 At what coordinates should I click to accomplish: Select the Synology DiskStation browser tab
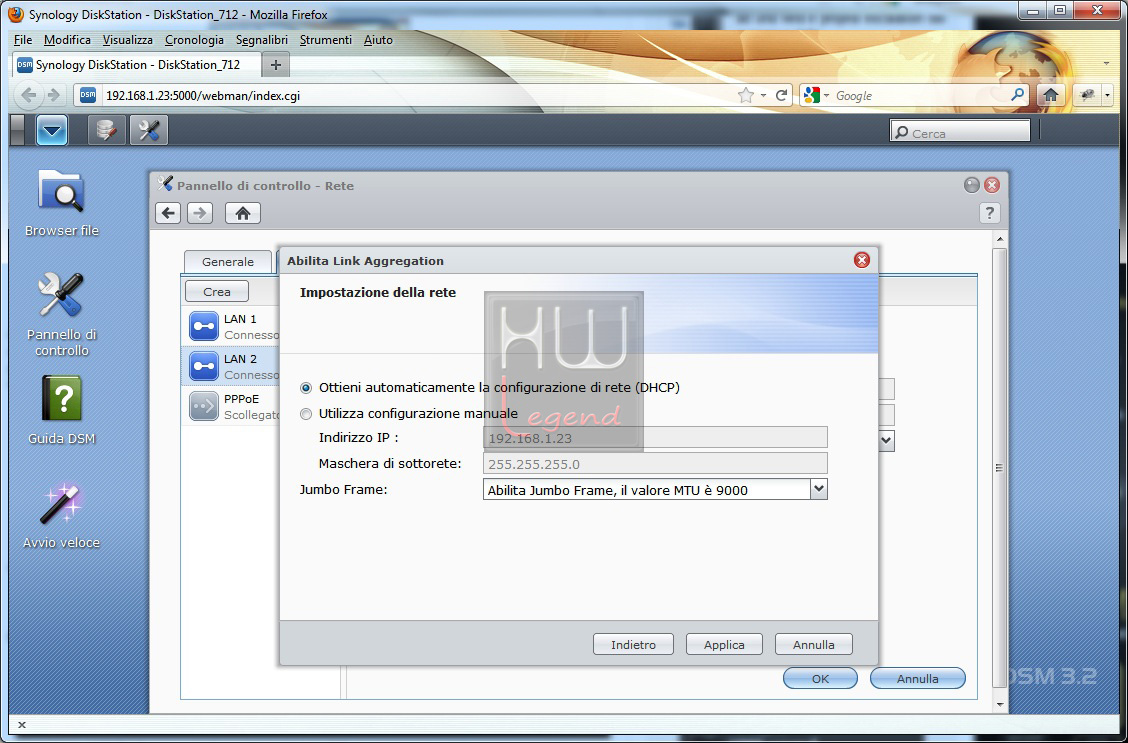pyautogui.click(x=137, y=65)
